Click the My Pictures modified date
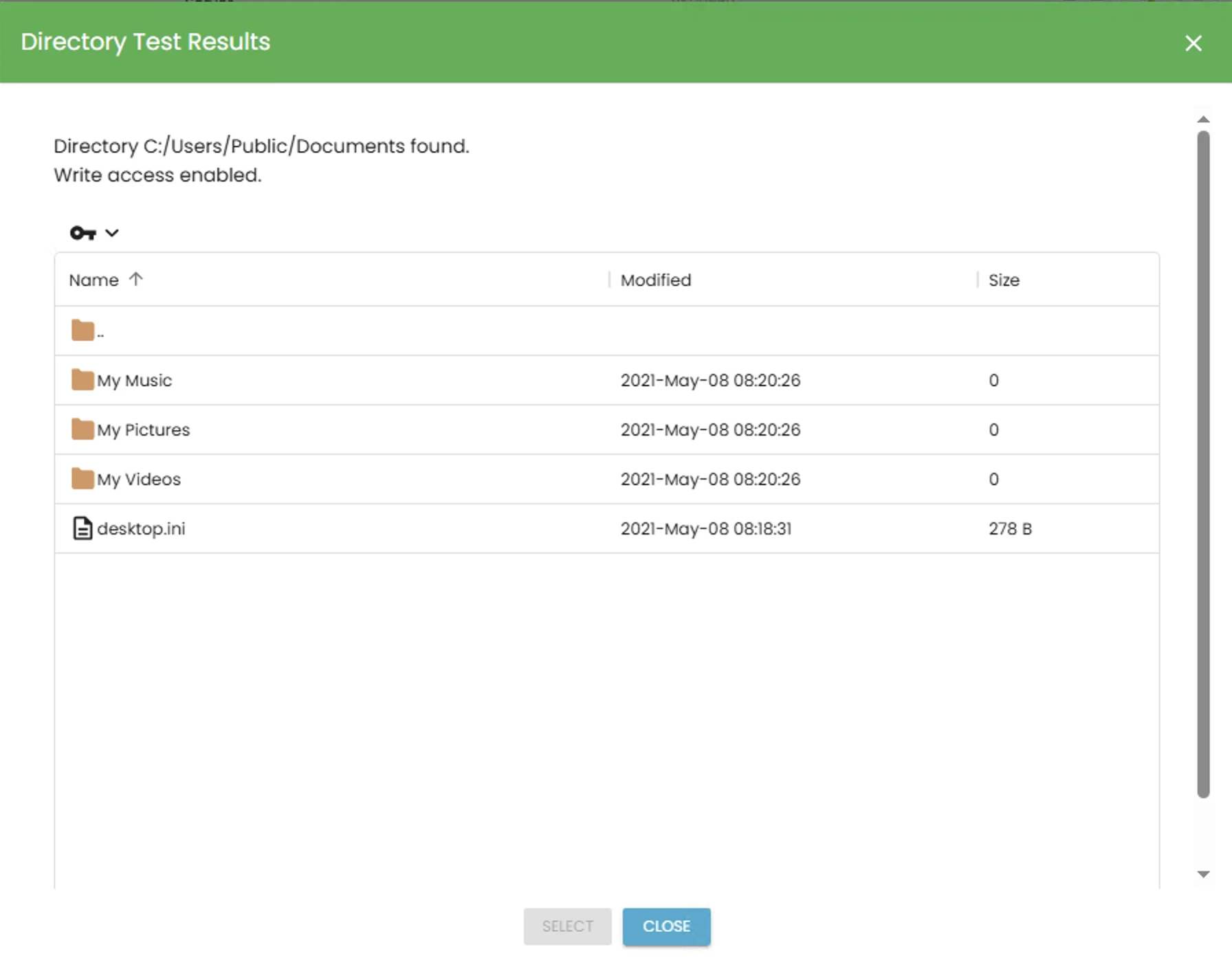This screenshot has height=973, width=1232. click(710, 430)
